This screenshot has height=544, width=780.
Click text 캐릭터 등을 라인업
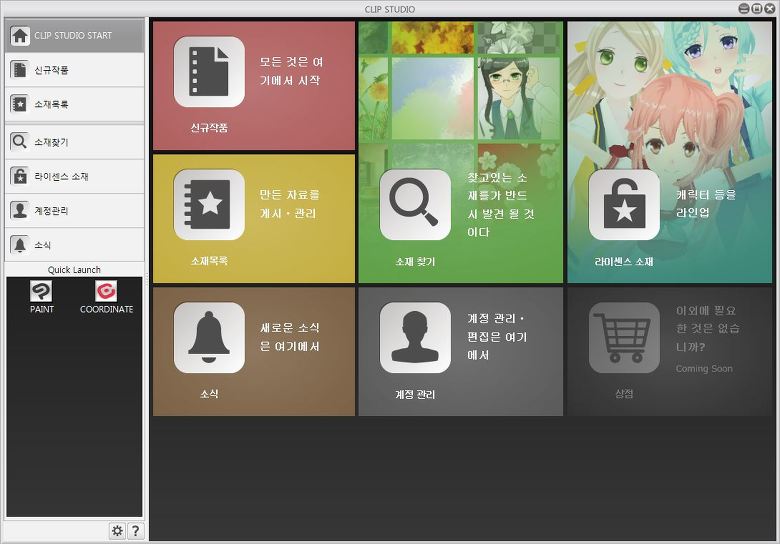(706, 203)
